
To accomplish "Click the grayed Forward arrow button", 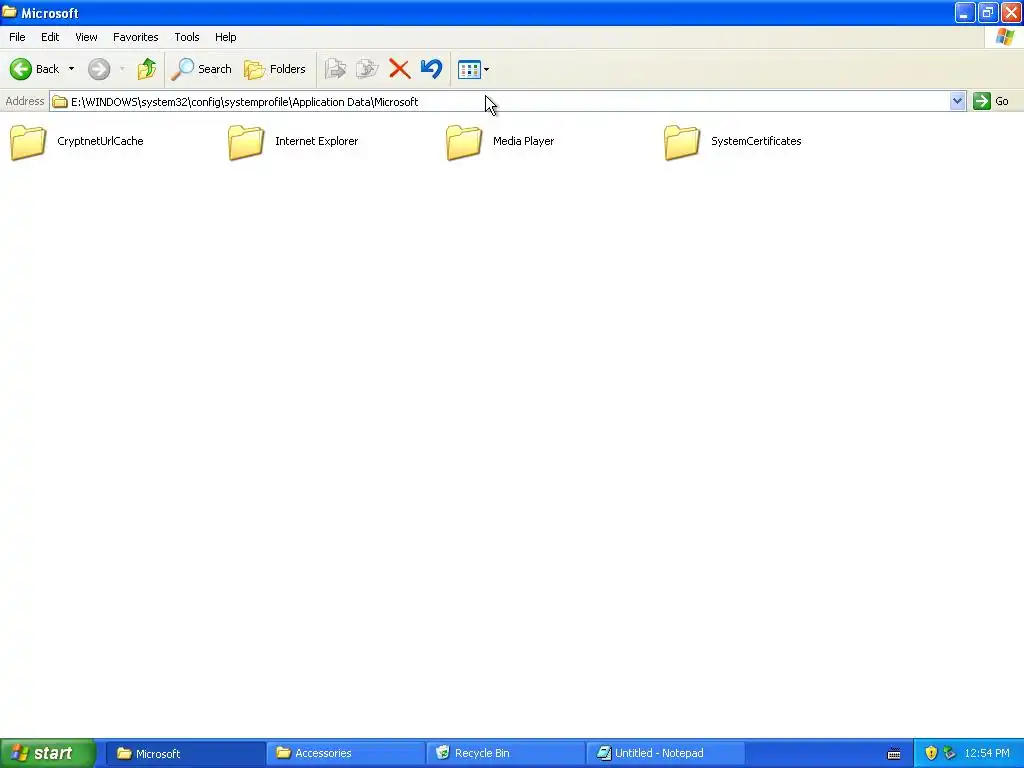I will coord(99,69).
